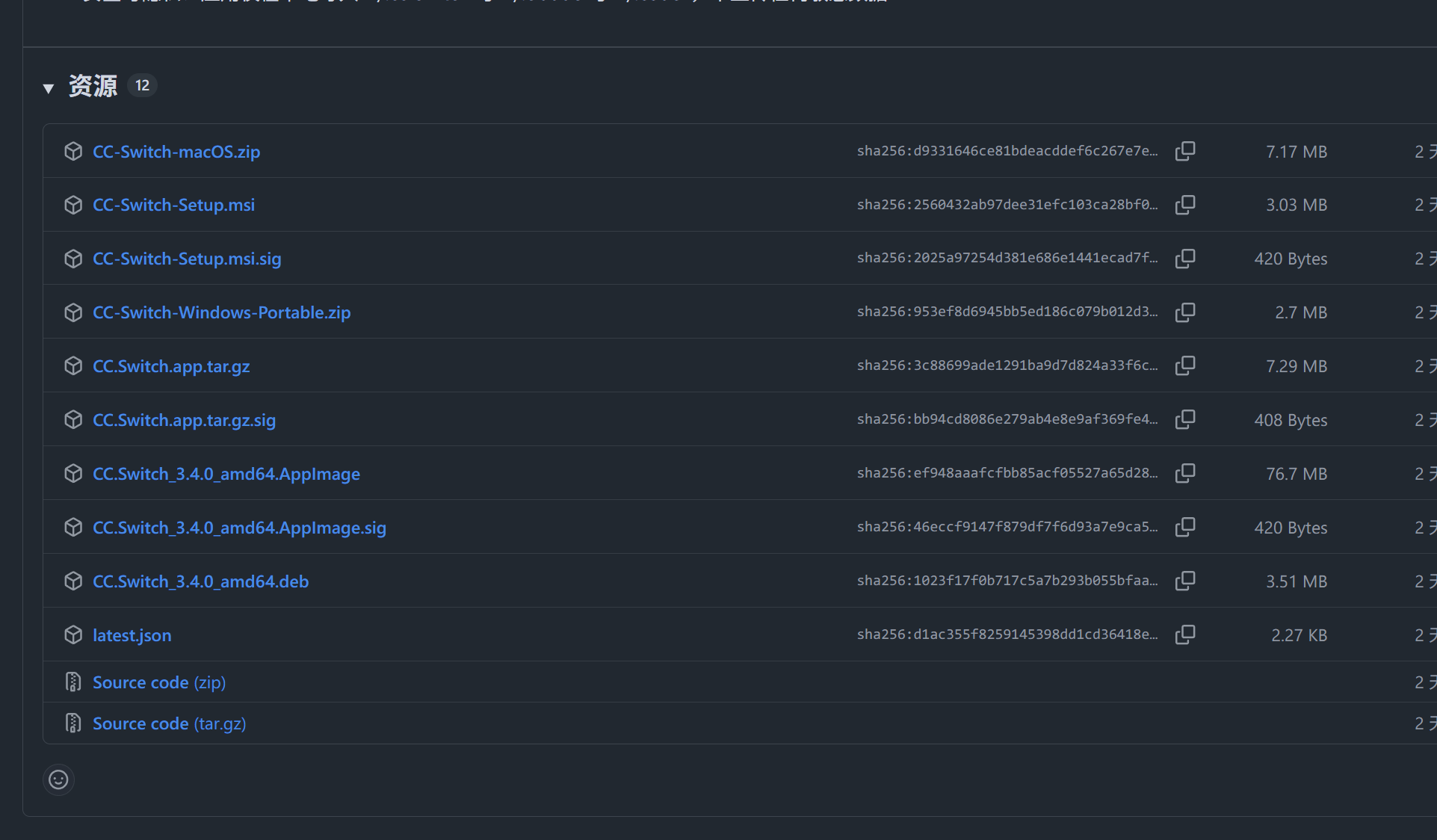Screen dimensions: 1437x840
Task: Download CC-Switch-Setup.msi installer
Action: pyautogui.click(x=173, y=206)
